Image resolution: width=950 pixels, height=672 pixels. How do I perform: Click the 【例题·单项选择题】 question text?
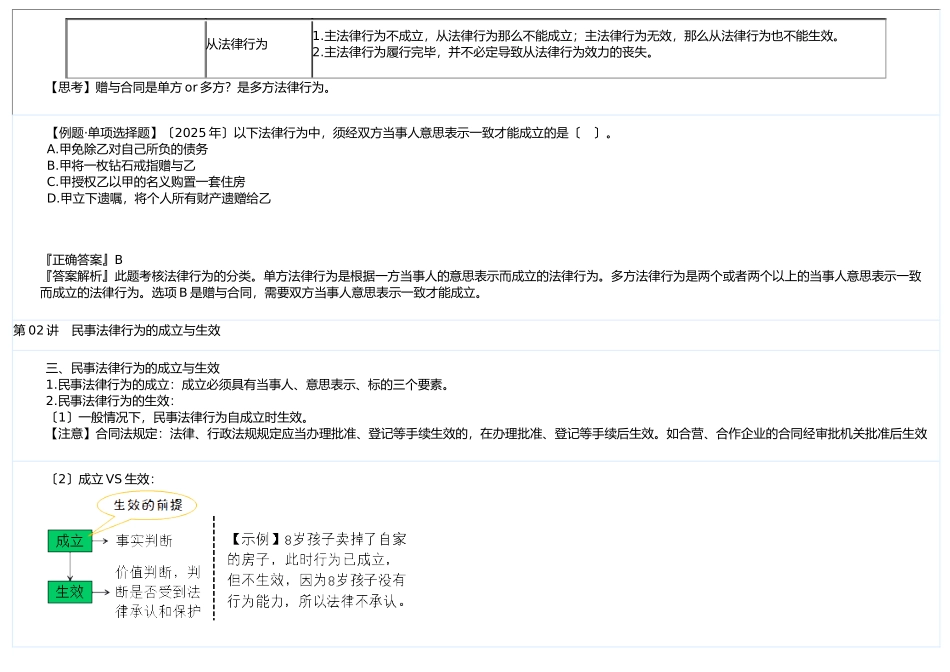329,133
